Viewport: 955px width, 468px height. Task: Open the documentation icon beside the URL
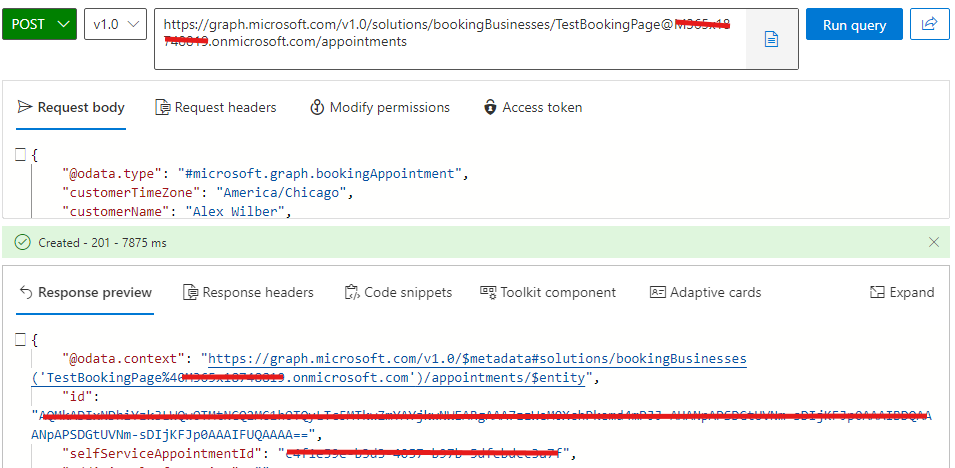[x=772, y=40]
